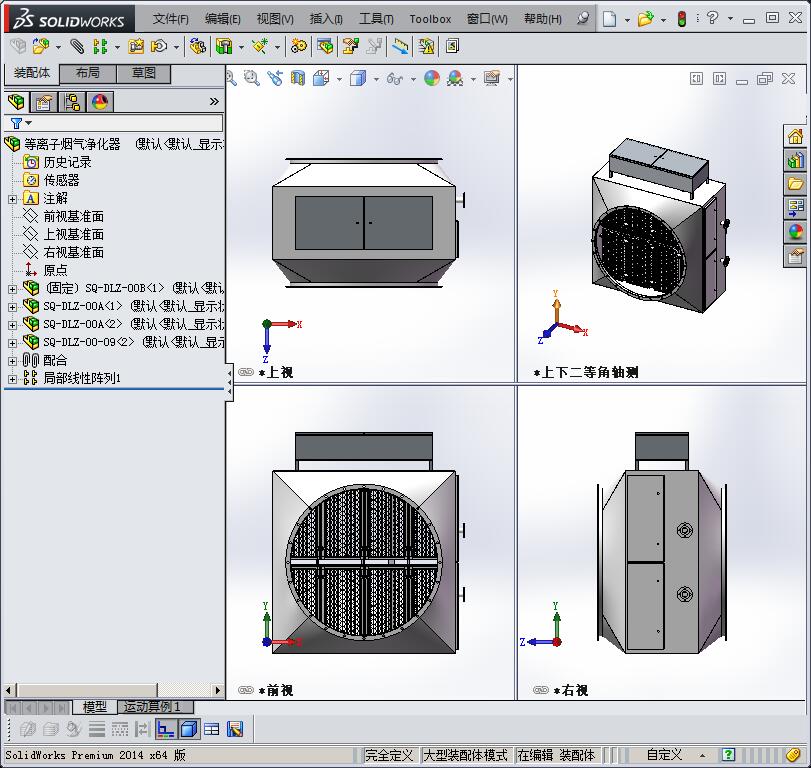Click the Edit Appearance toolbar icon

pos(433,78)
